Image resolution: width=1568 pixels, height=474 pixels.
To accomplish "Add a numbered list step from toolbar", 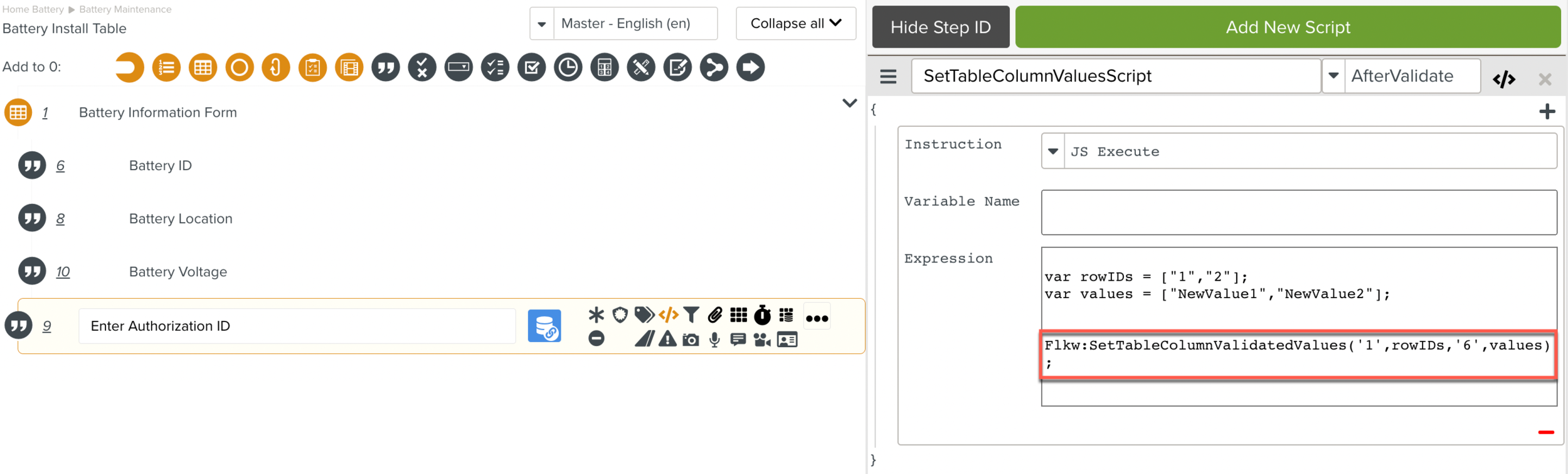I will click(x=166, y=67).
